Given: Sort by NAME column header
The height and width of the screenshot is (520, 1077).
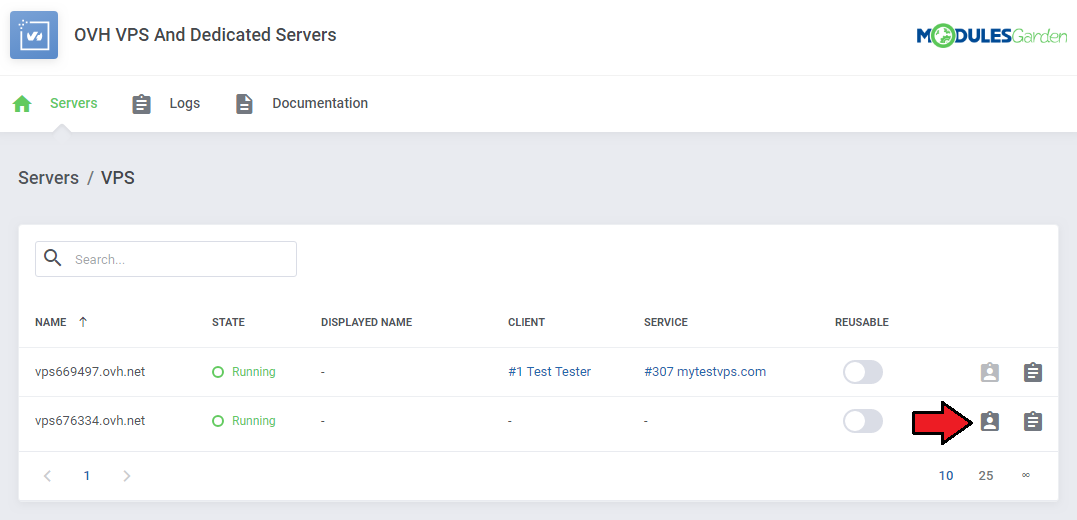Looking at the screenshot, I should pyautogui.click(x=51, y=322).
